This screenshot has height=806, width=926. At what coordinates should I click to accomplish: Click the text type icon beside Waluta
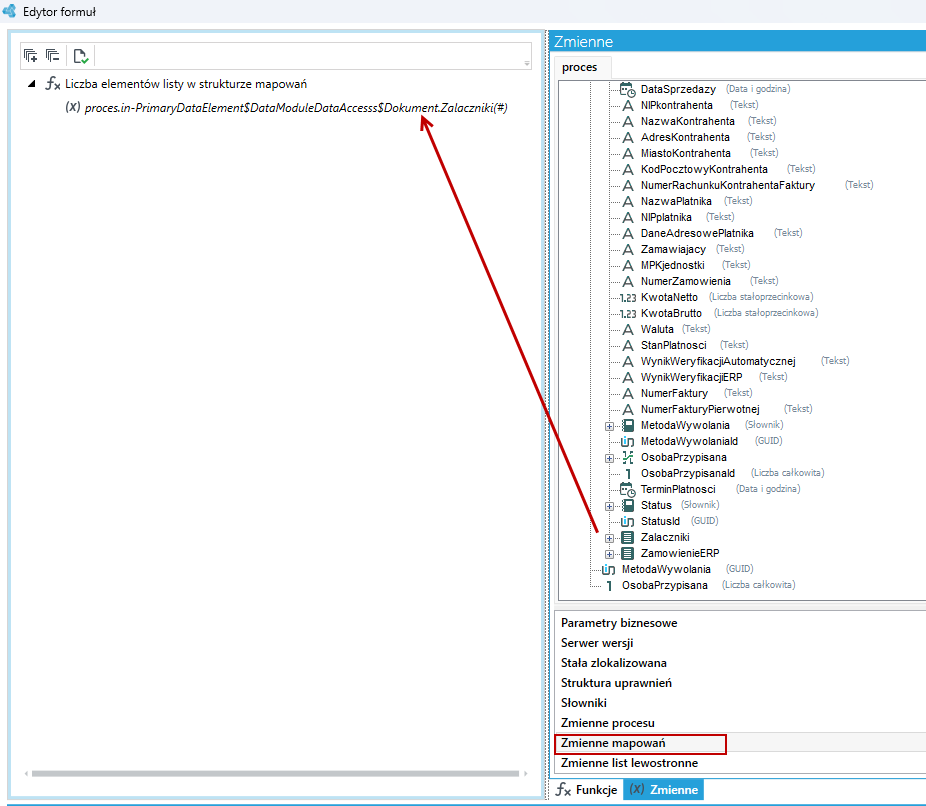[x=628, y=329]
